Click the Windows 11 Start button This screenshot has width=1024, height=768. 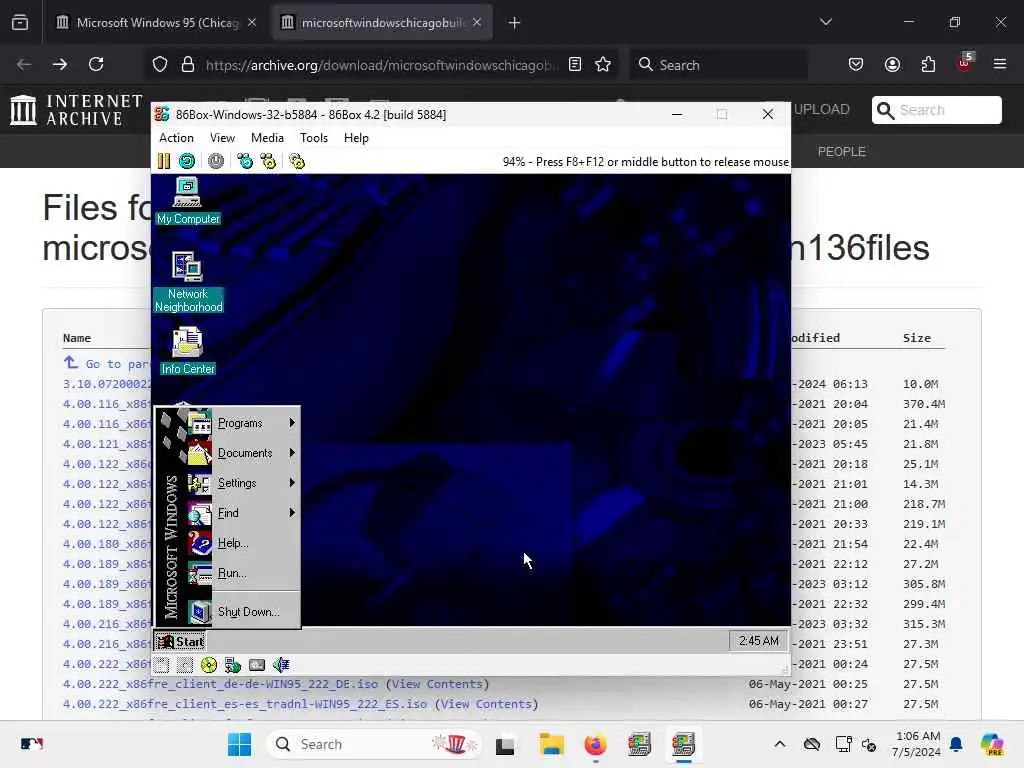[240, 744]
